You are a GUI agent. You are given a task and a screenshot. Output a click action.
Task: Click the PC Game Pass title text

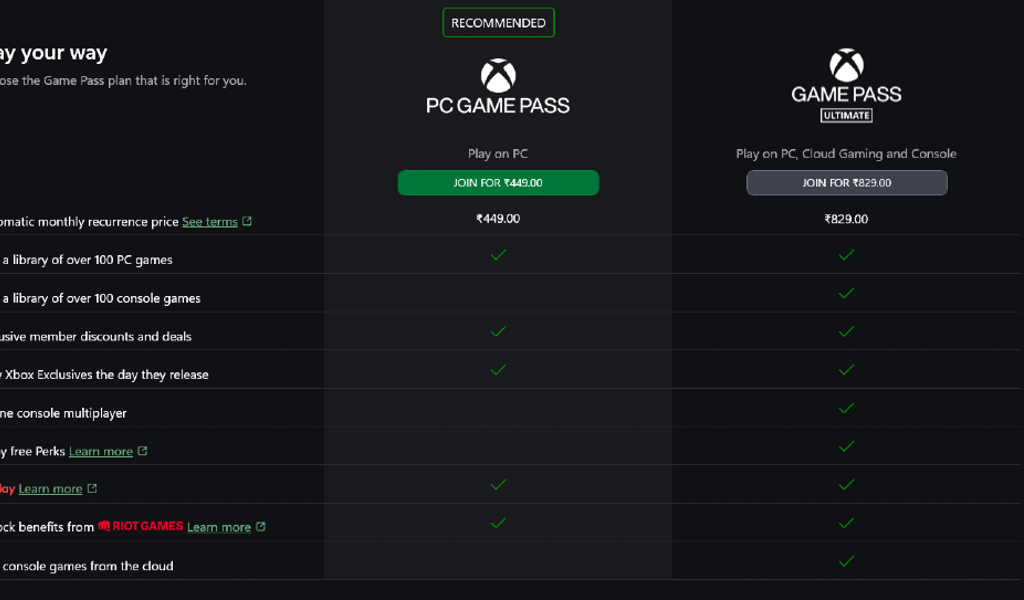tap(498, 105)
